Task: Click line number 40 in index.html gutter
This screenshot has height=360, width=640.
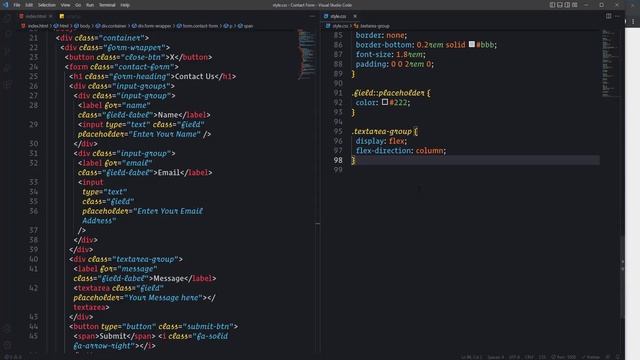Action: click(x=33, y=259)
